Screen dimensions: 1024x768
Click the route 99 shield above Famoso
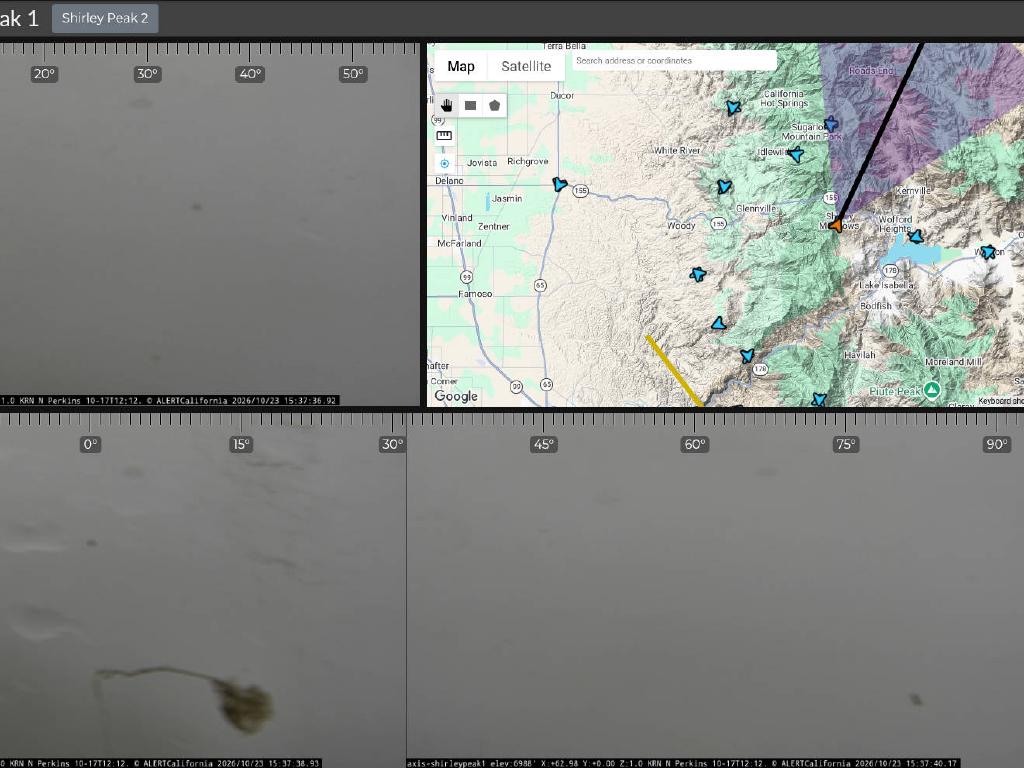(x=466, y=277)
